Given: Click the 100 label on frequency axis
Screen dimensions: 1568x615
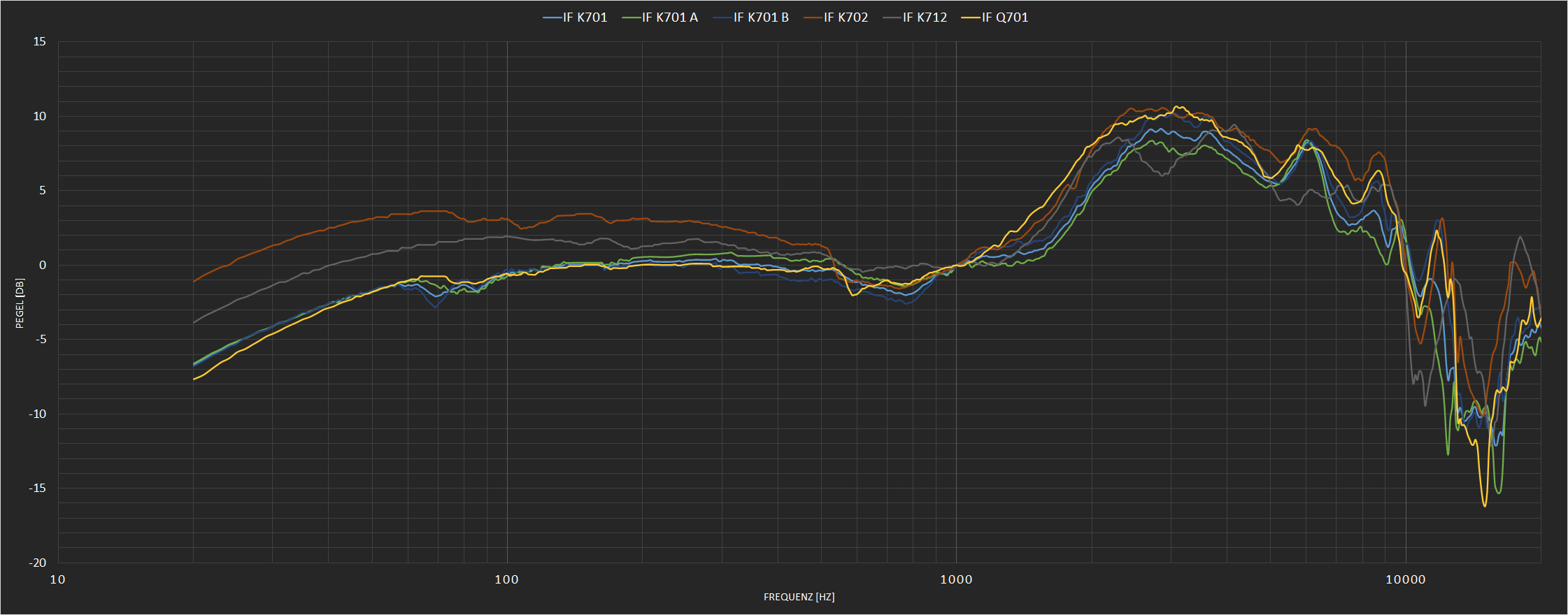Looking at the screenshot, I should (x=506, y=579).
